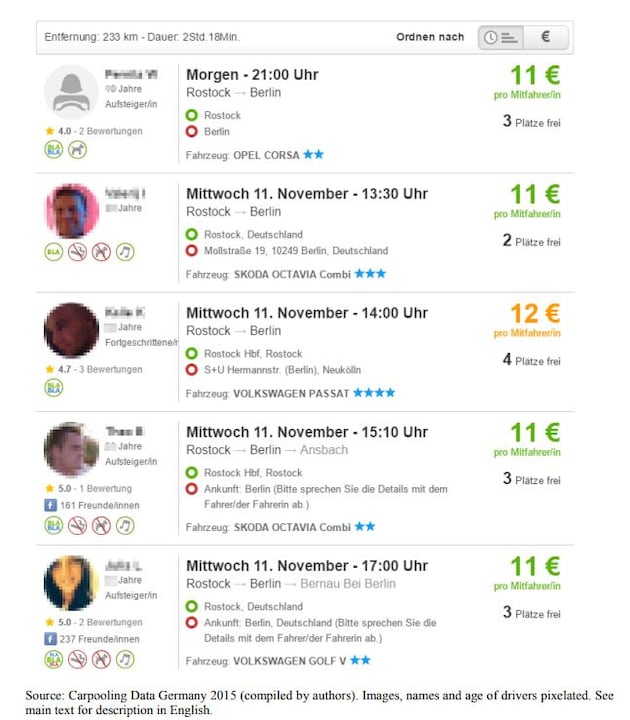630x720 pixels.
Task: Click the 12 € price of Passat ride
Action: click(x=535, y=314)
